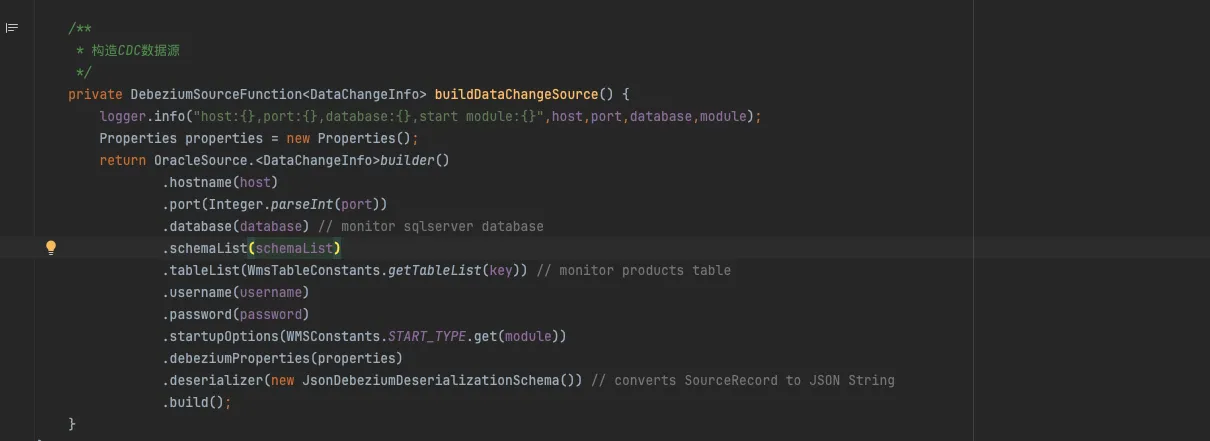Click the START_TYPE constant

pos(427,336)
